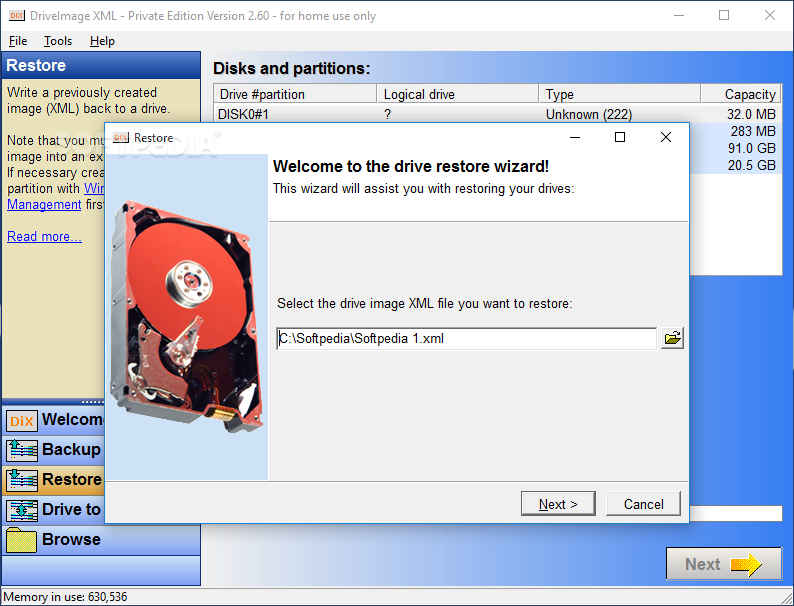This screenshot has height=606, width=794.
Task: Click the 91.0 GB capacity cell
Action: pos(751,148)
